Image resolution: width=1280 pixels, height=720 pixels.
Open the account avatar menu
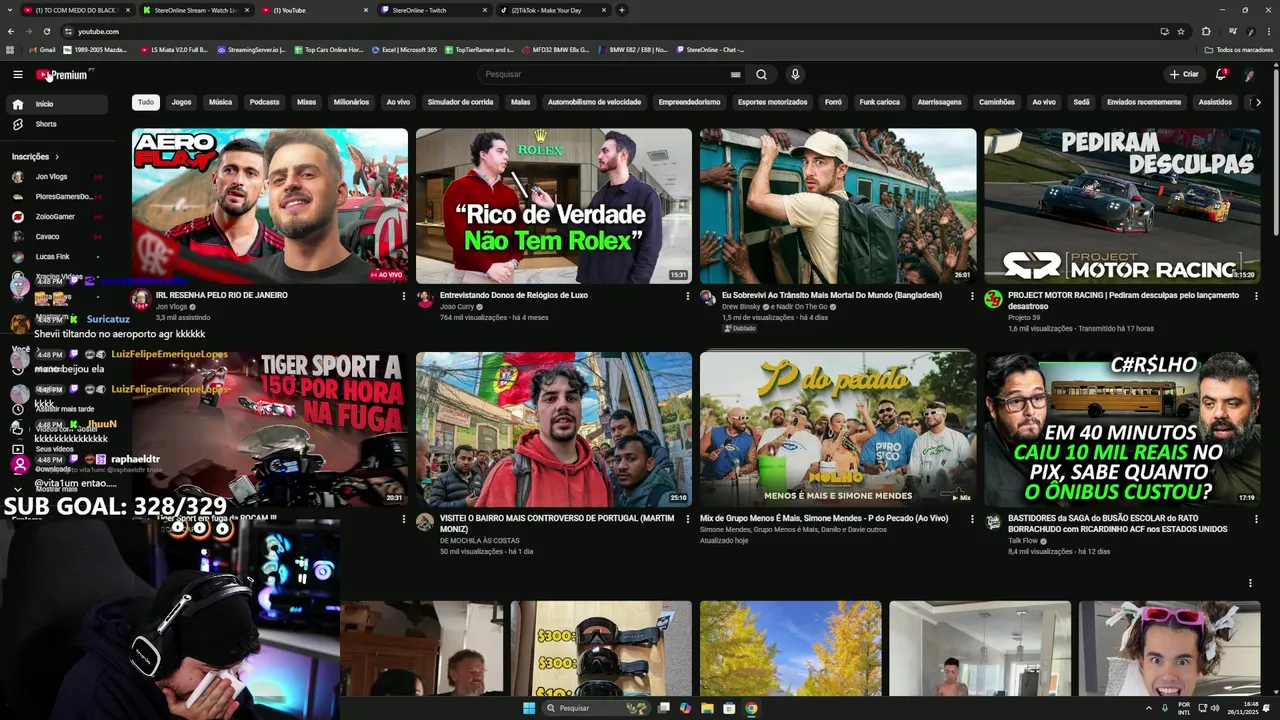1249,74
